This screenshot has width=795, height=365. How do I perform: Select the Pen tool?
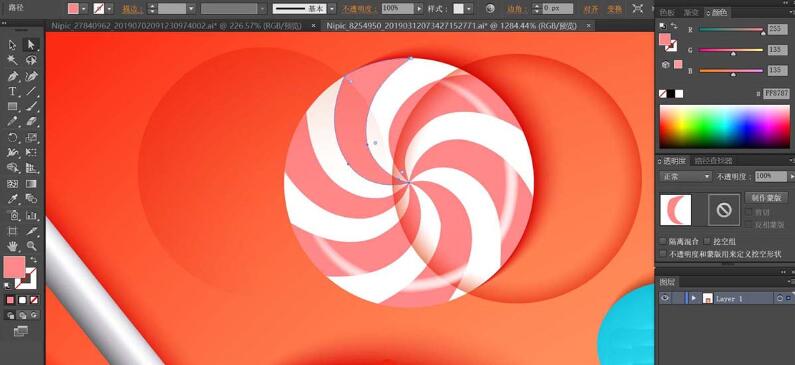(x=12, y=76)
